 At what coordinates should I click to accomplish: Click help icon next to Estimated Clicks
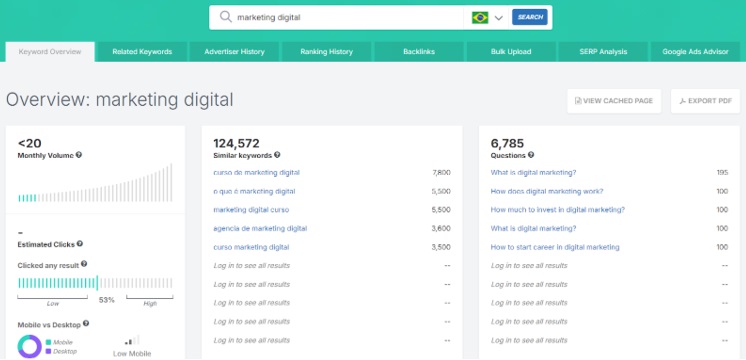pyautogui.click(x=80, y=244)
